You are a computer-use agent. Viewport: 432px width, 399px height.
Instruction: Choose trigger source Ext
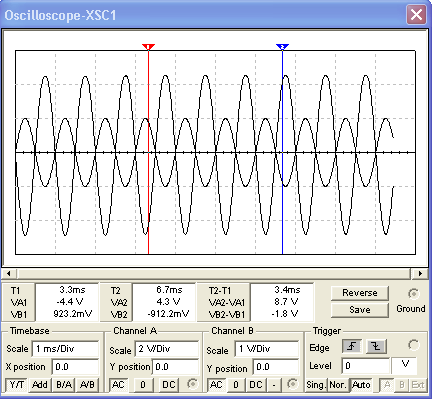(x=418, y=385)
